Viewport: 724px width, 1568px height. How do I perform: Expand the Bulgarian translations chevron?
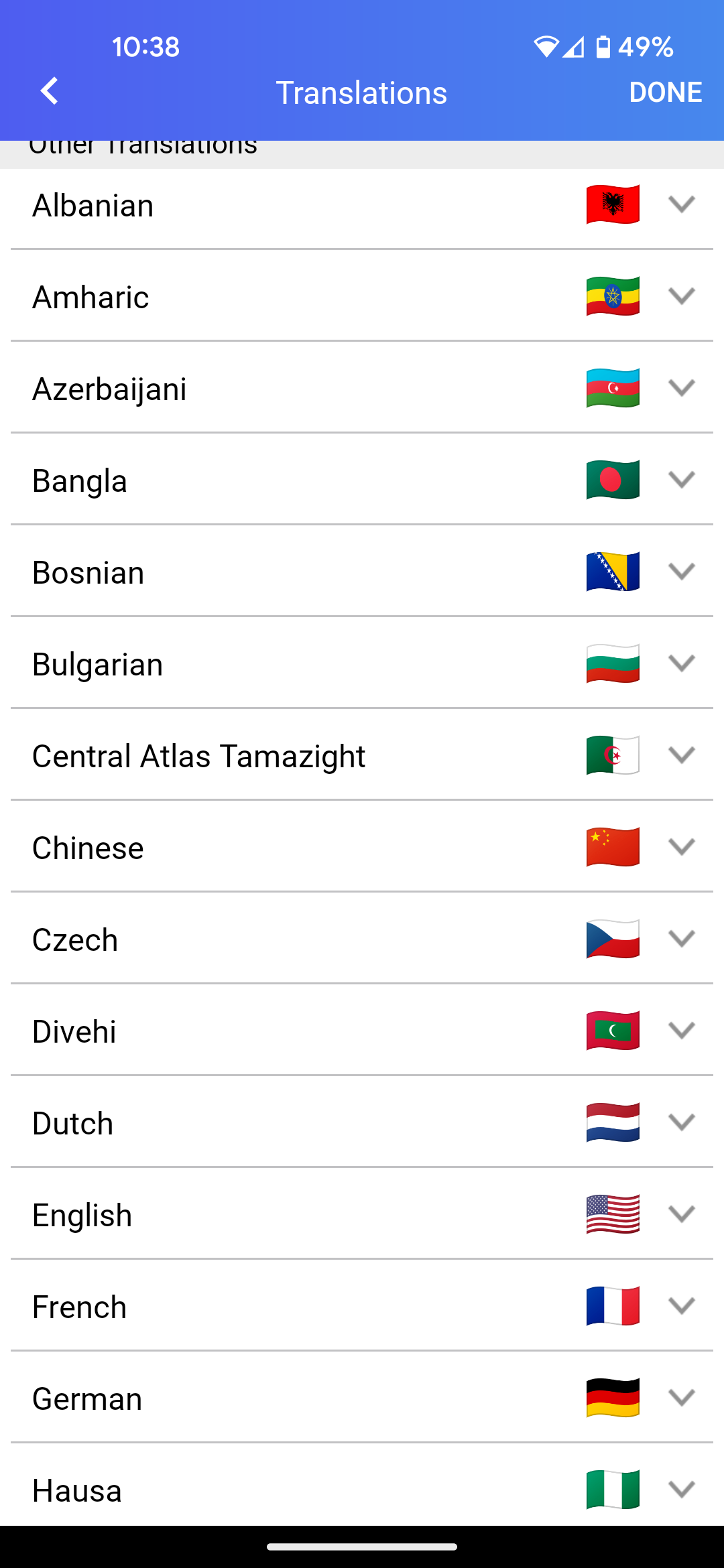(x=681, y=663)
